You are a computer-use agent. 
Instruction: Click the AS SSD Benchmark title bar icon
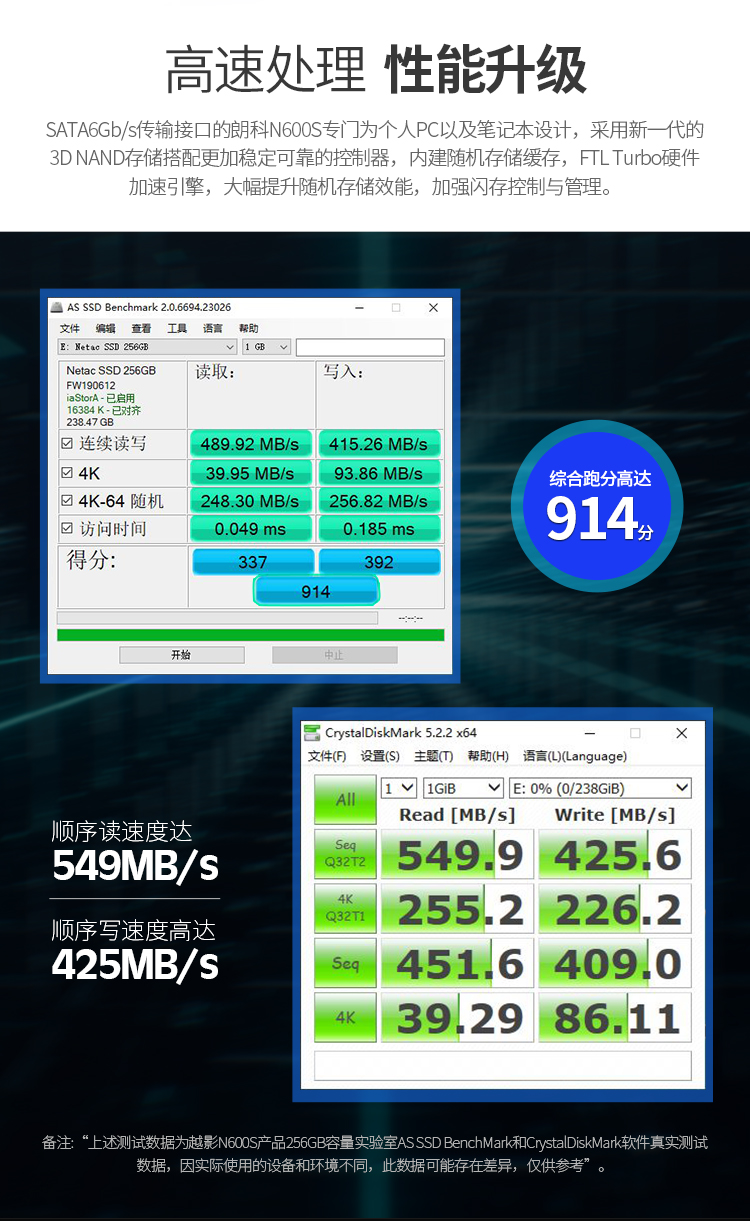point(59,308)
